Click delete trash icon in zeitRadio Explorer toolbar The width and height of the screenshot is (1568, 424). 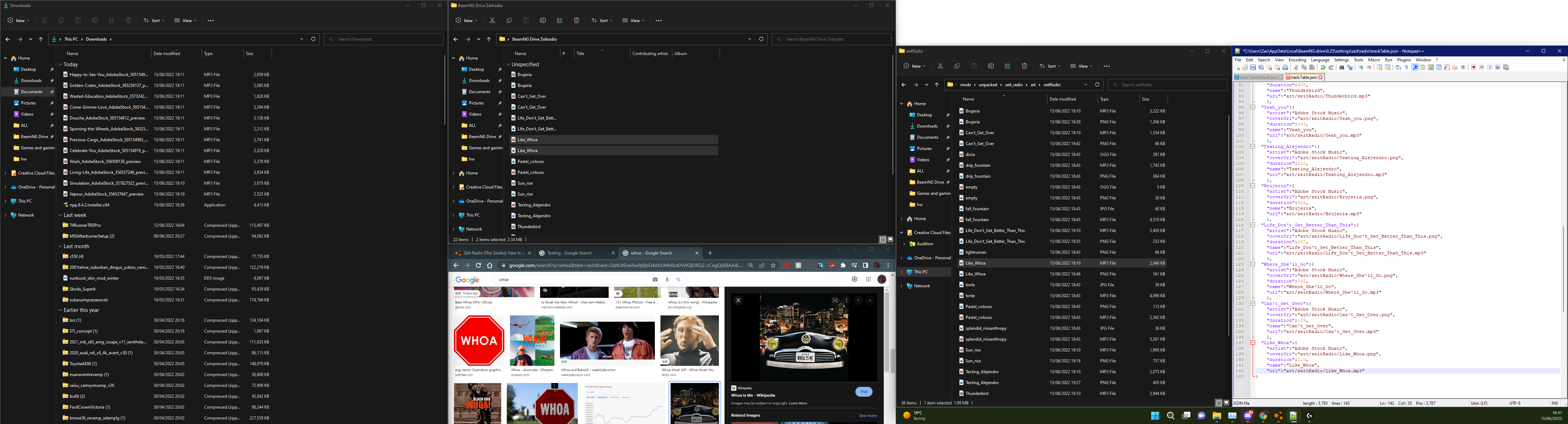(1024, 66)
